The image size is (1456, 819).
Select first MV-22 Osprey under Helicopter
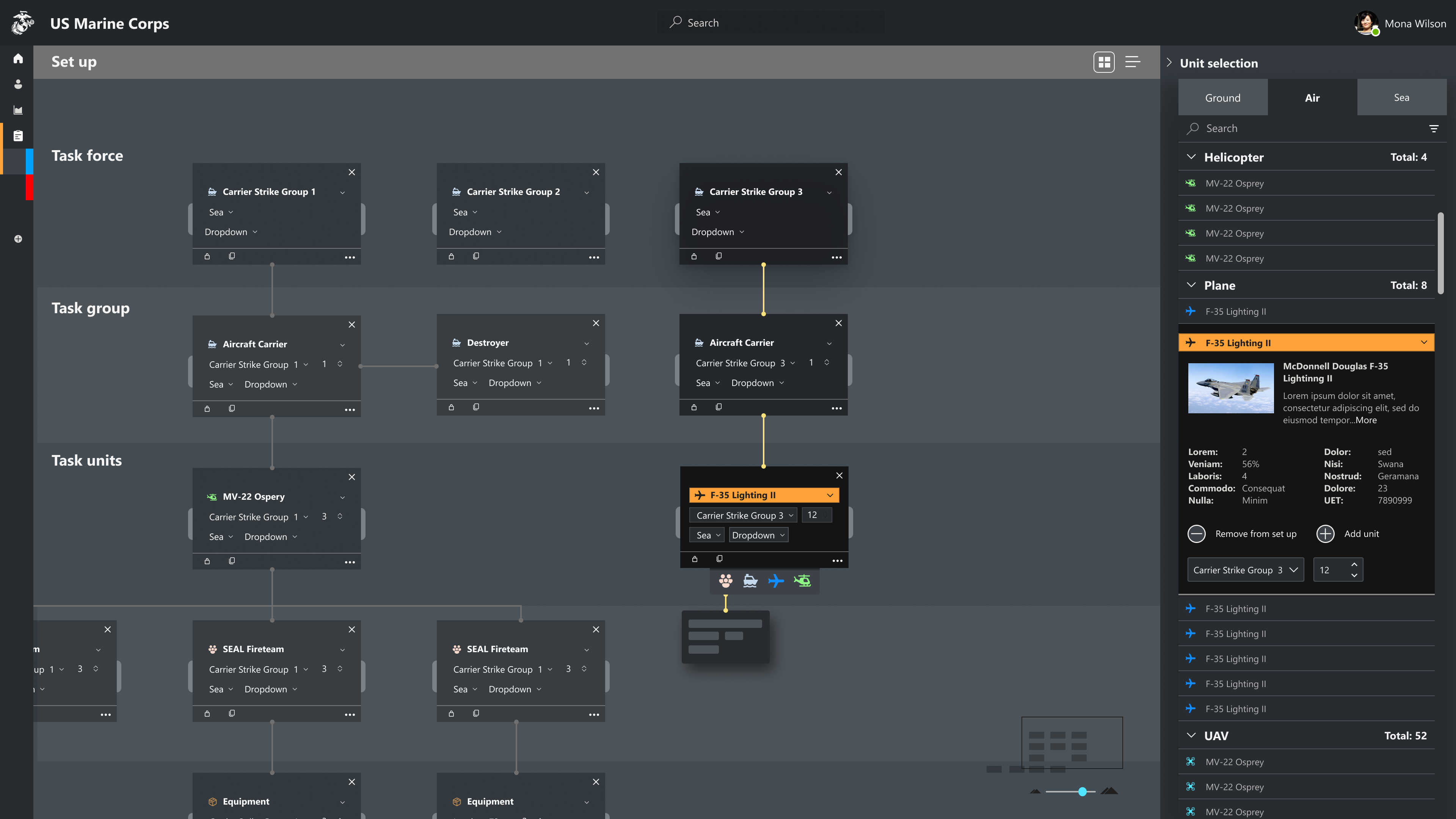1306,183
